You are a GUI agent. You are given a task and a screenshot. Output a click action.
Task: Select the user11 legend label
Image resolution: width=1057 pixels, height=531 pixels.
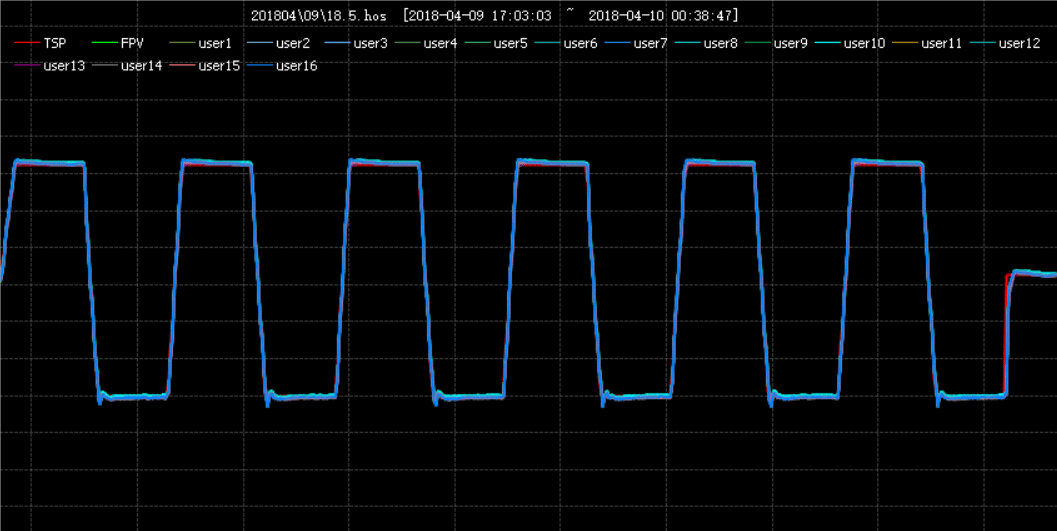click(x=942, y=43)
